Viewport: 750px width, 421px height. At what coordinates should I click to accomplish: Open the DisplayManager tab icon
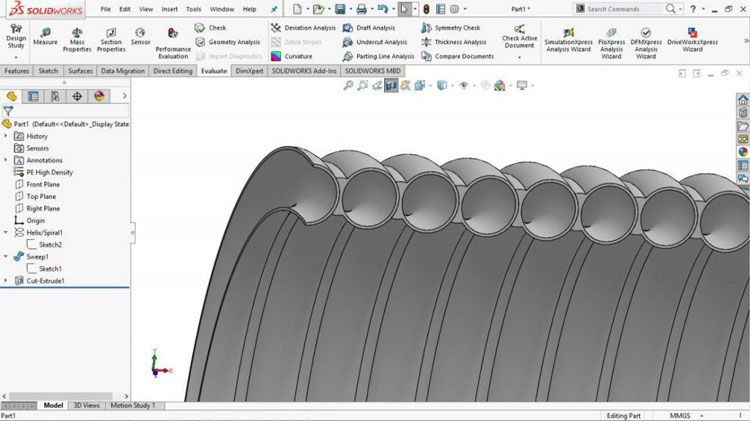tap(99, 96)
